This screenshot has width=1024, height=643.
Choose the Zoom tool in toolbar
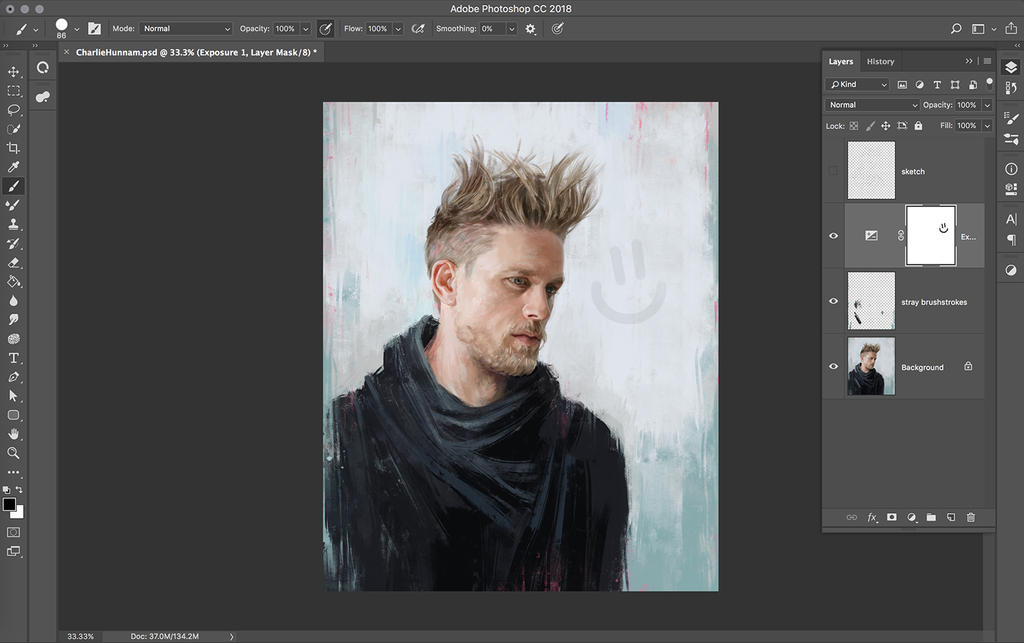(14, 453)
